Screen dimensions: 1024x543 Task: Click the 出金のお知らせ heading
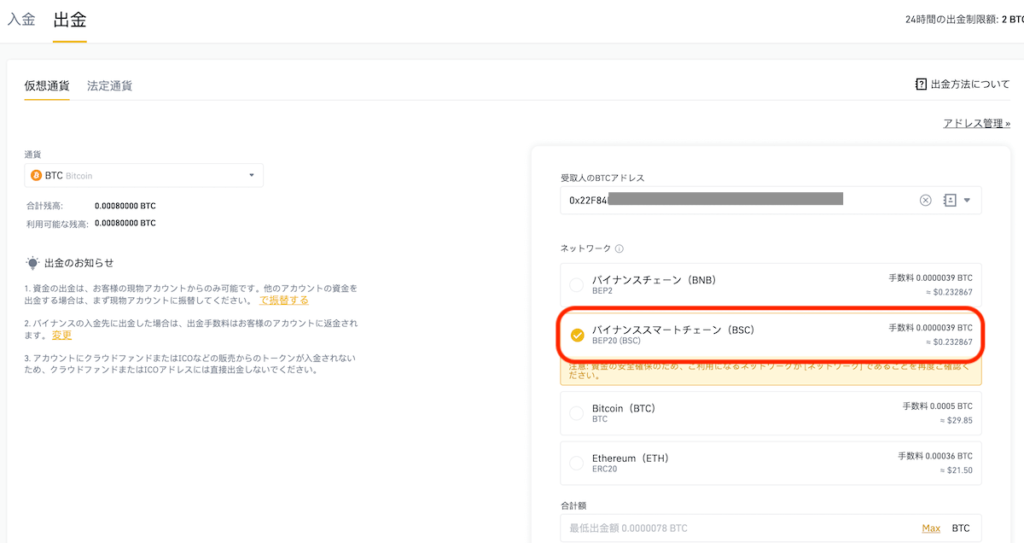pyautogui.click(x=79, y=263)
